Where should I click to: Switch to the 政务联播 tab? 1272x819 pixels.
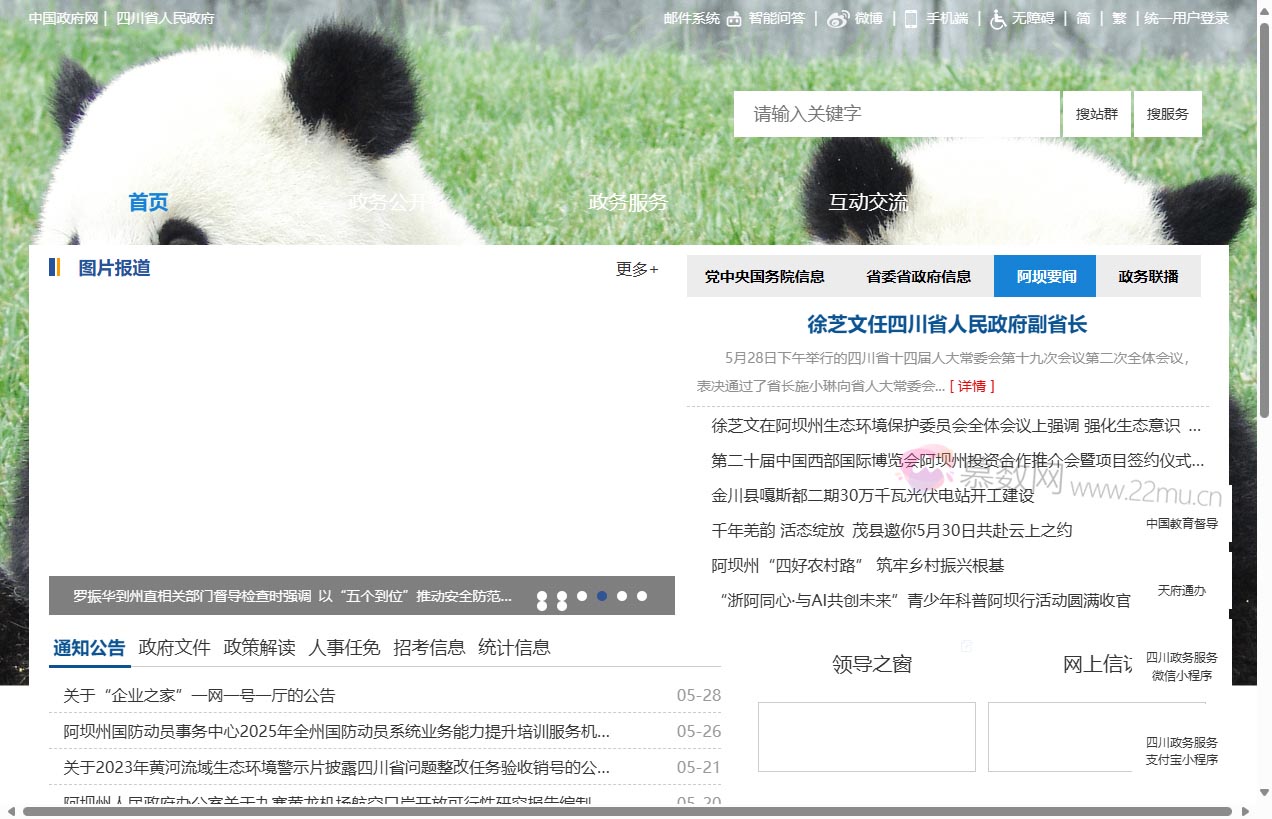coord(1149,276)
